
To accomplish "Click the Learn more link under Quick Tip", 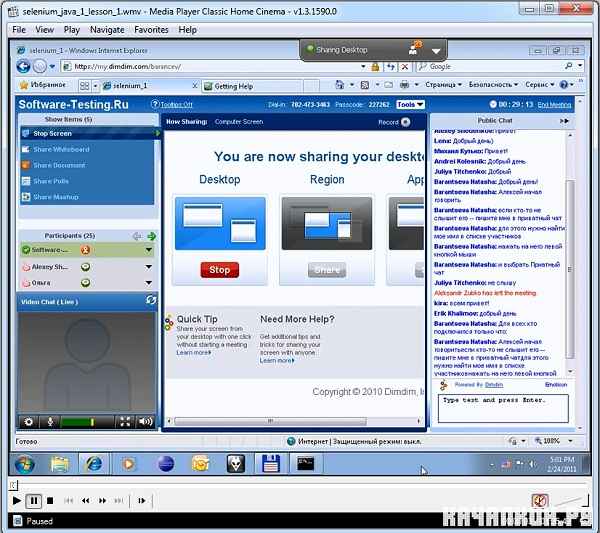I will coord(194,352).
